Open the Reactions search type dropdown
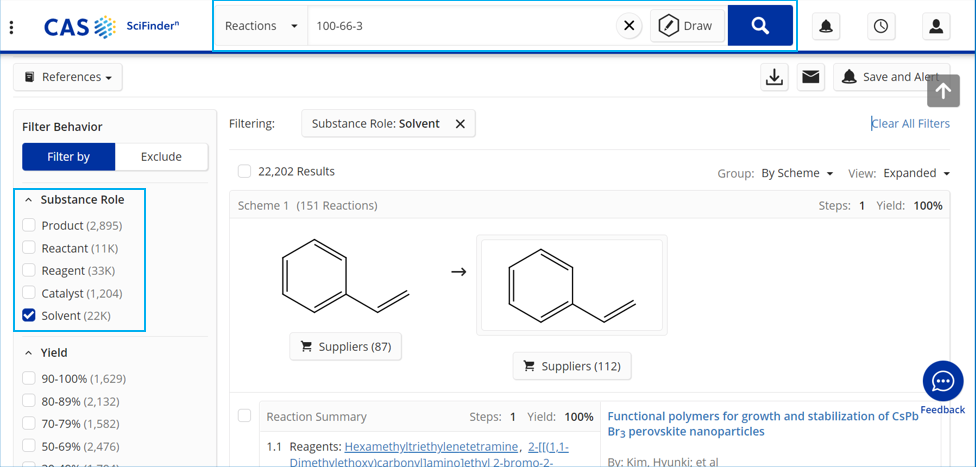The width and height of the screenshot is (976, 467). click(261, 26)
